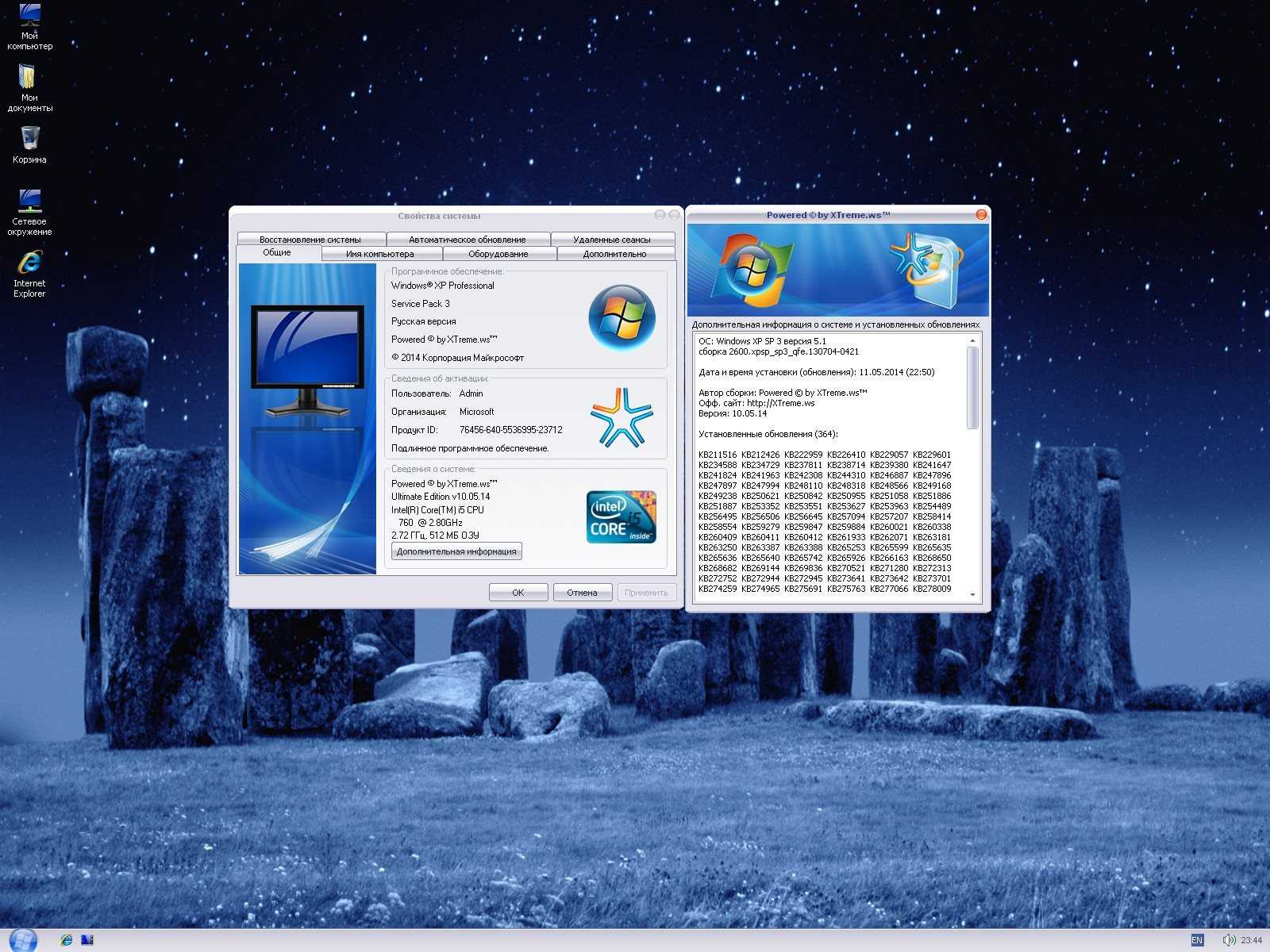This screenshot has height=952, width=1270.
Task: Click the сборка 2600.xpsp_sp3_qfe line
Action: 779,351
